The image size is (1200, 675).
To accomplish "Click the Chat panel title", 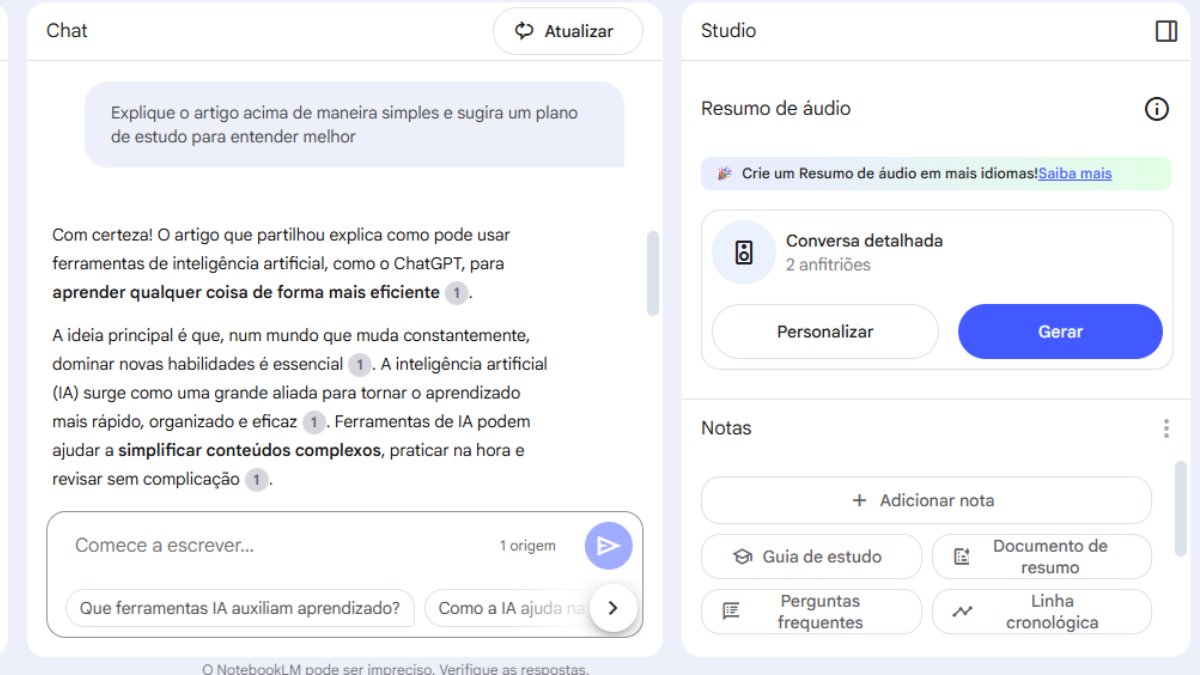I will point(67,31).
